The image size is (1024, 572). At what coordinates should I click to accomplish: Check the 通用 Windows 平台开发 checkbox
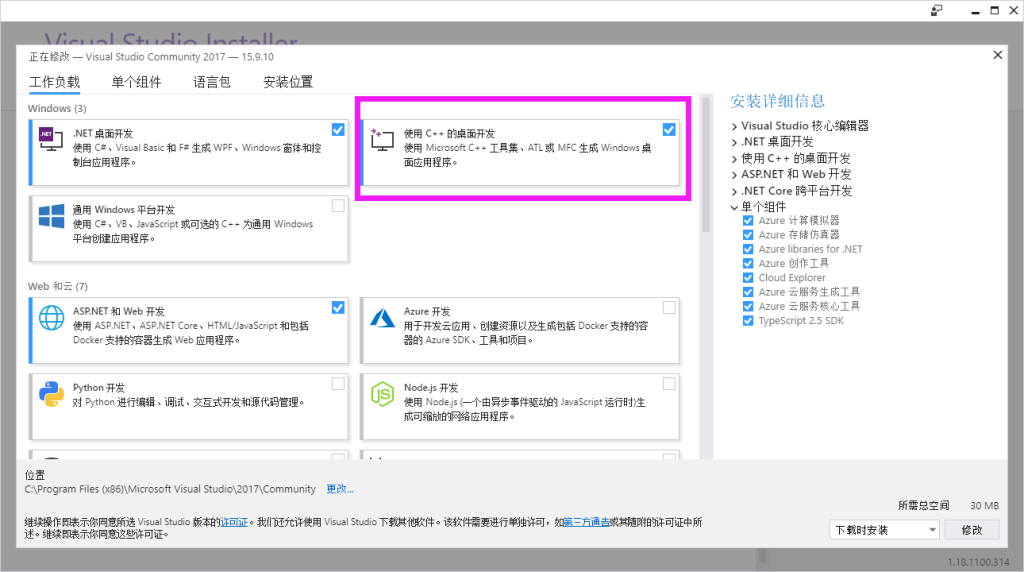(x=338, y=206)
